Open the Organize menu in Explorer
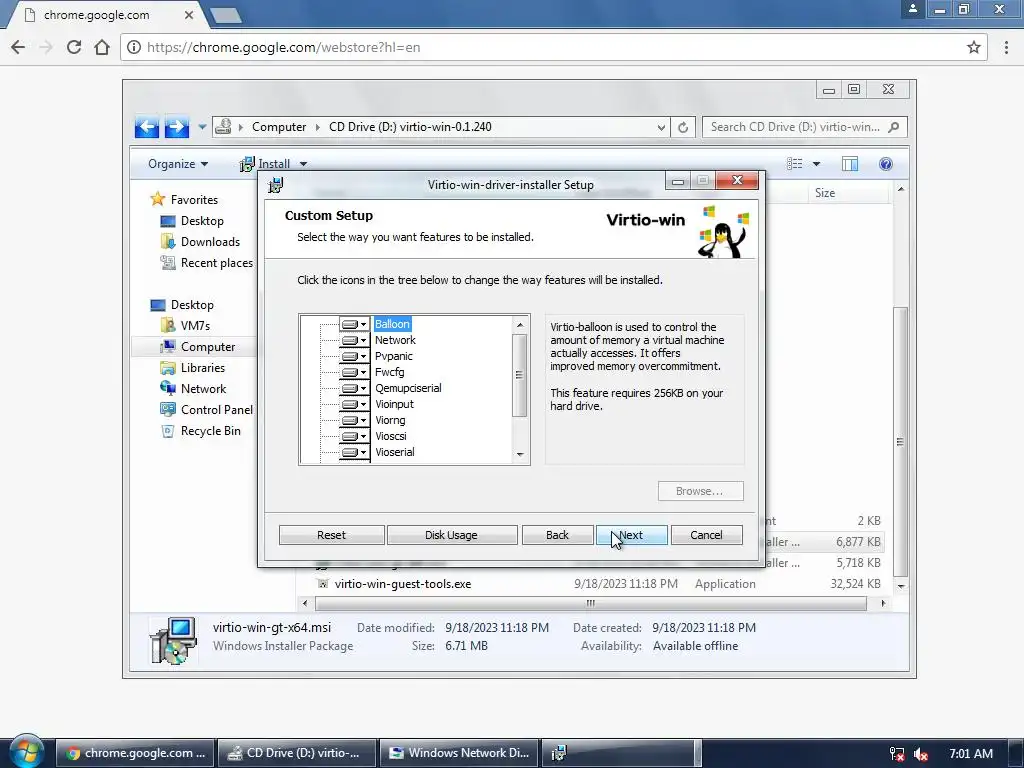 point(178,164)
